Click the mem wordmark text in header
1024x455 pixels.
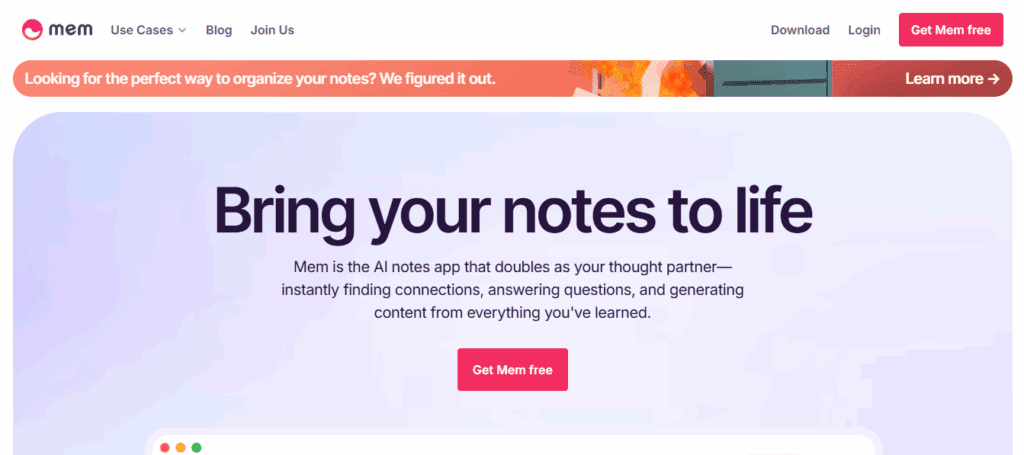pyautogui.click(x=74, y=30)
